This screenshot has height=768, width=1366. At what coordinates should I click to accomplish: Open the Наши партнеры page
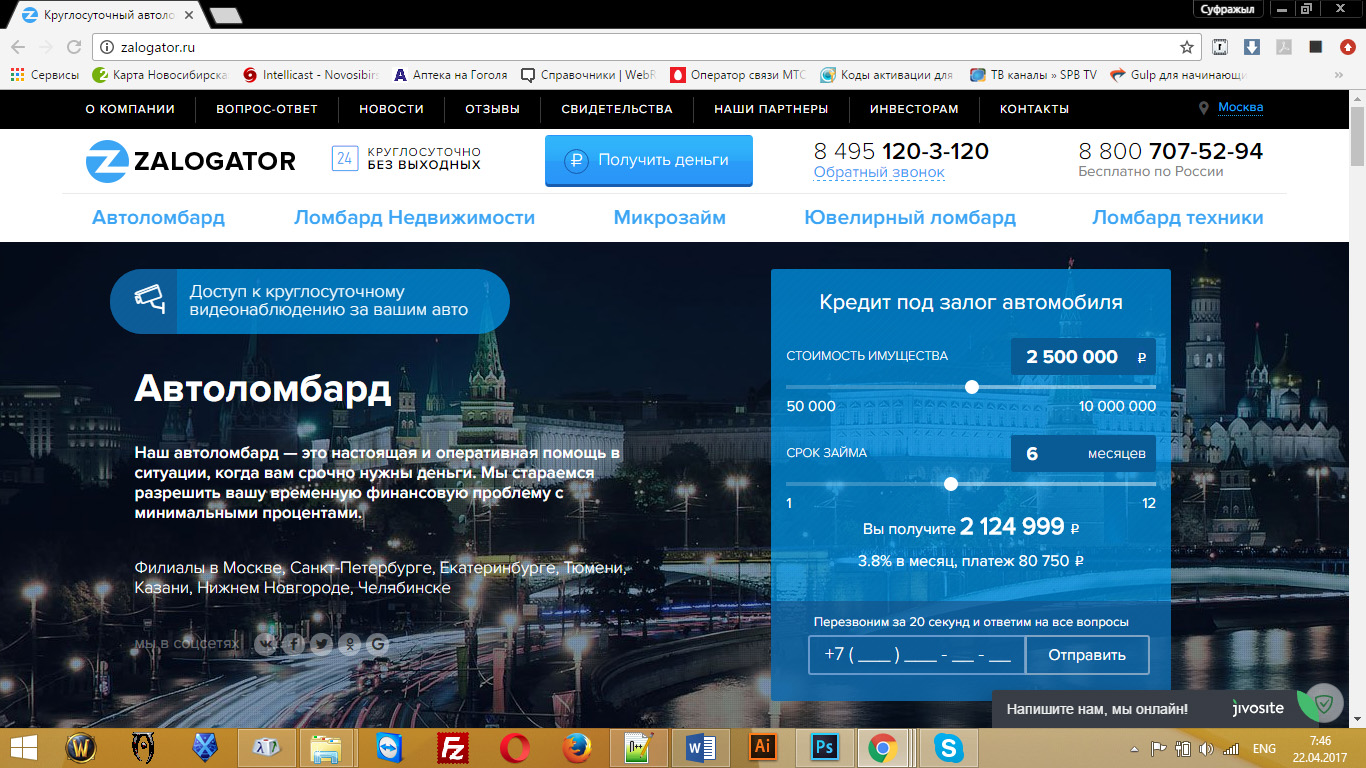[771, 109]
